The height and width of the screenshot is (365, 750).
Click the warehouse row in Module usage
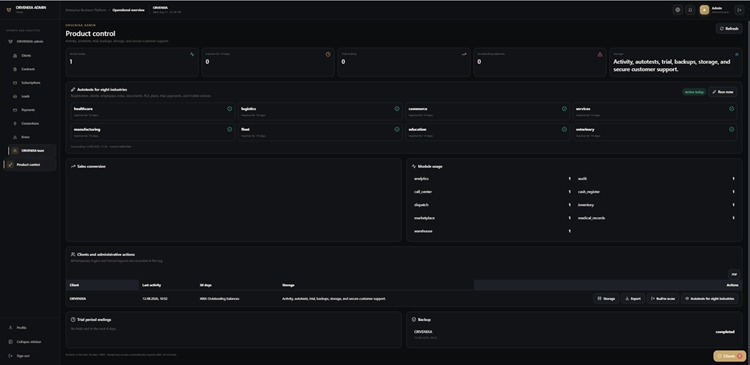492,231
